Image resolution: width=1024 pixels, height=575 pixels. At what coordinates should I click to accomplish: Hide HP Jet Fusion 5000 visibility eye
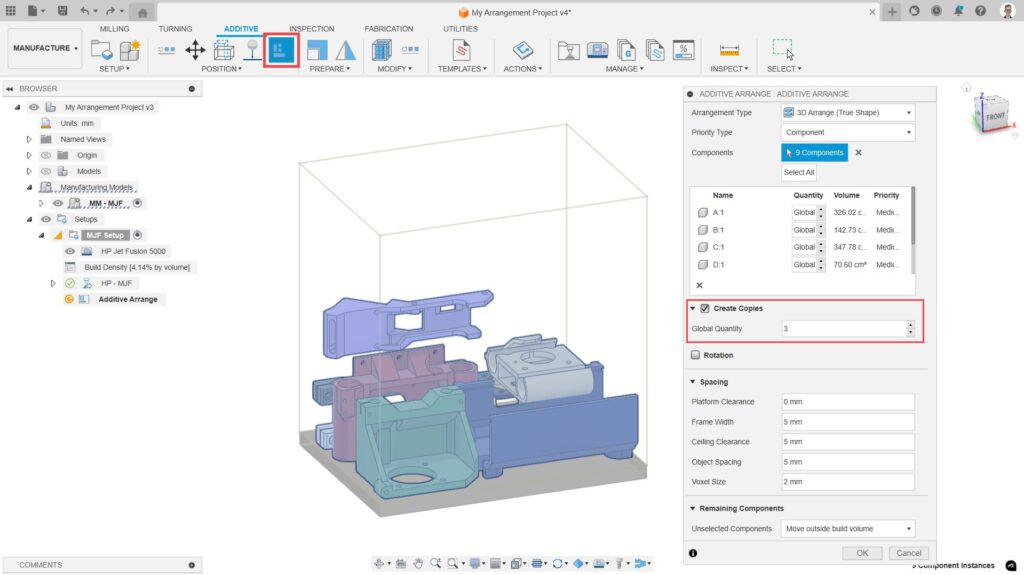coord(70,252)
